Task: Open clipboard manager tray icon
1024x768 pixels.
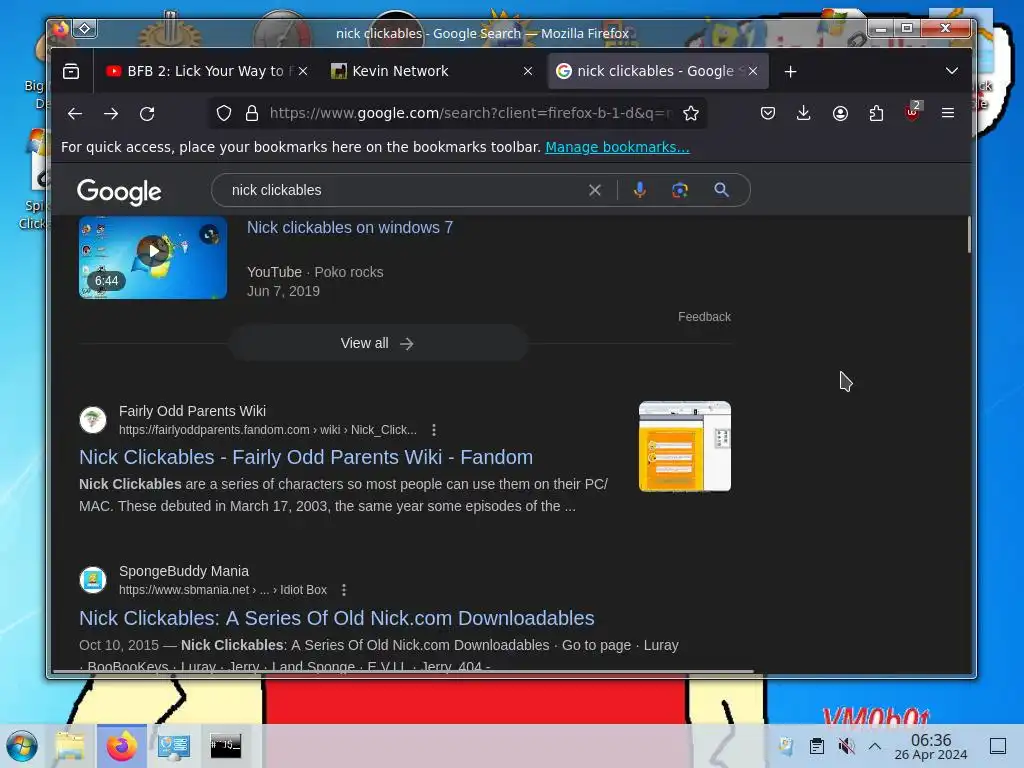Action: [816, 746]
